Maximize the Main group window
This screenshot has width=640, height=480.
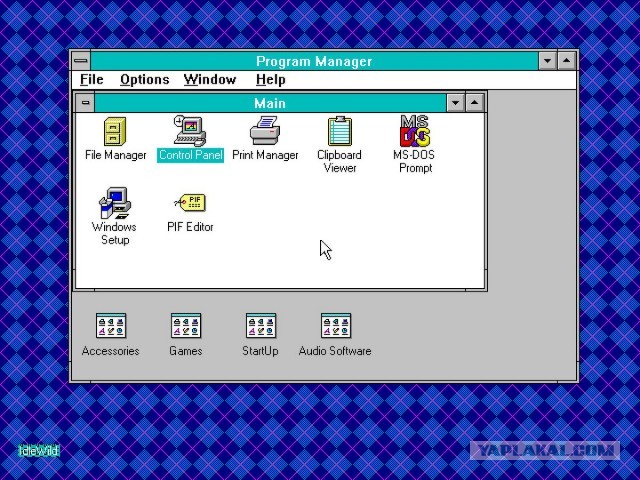point(474,102)
